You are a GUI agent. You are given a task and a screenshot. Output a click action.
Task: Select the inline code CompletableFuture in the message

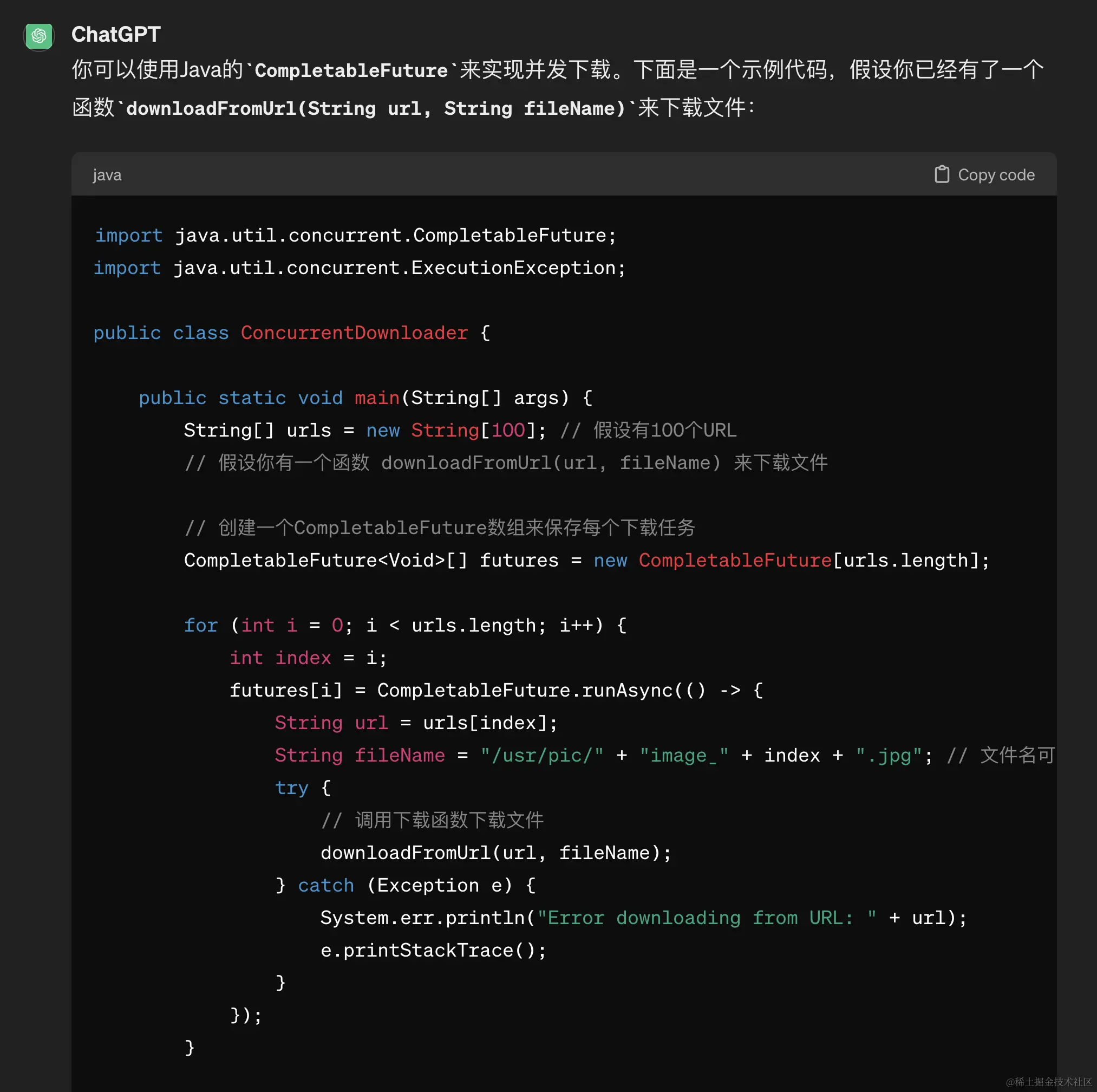click(350, 69)
